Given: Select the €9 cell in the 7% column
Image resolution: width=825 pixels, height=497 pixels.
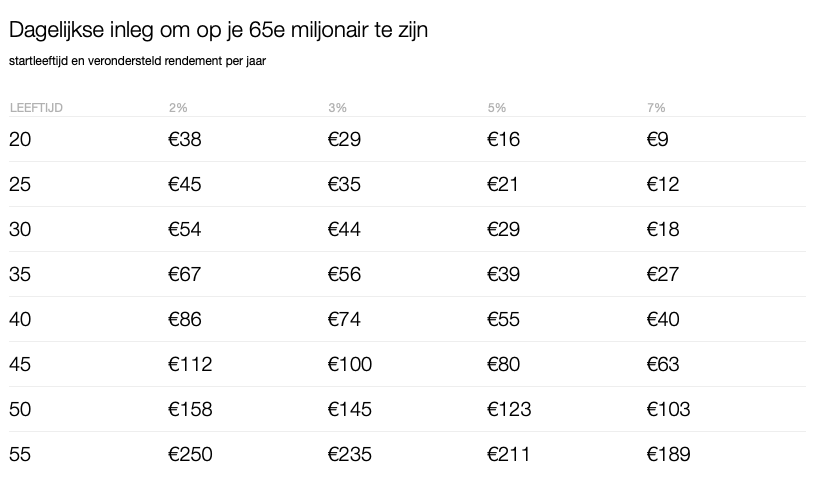Looking at the screenshot, I should 658,140.
